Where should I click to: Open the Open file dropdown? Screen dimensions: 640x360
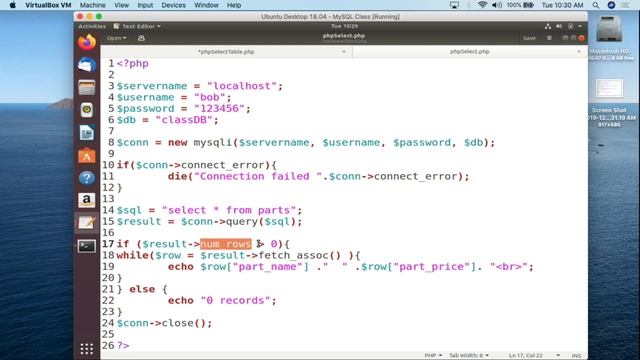coord(116,38)
